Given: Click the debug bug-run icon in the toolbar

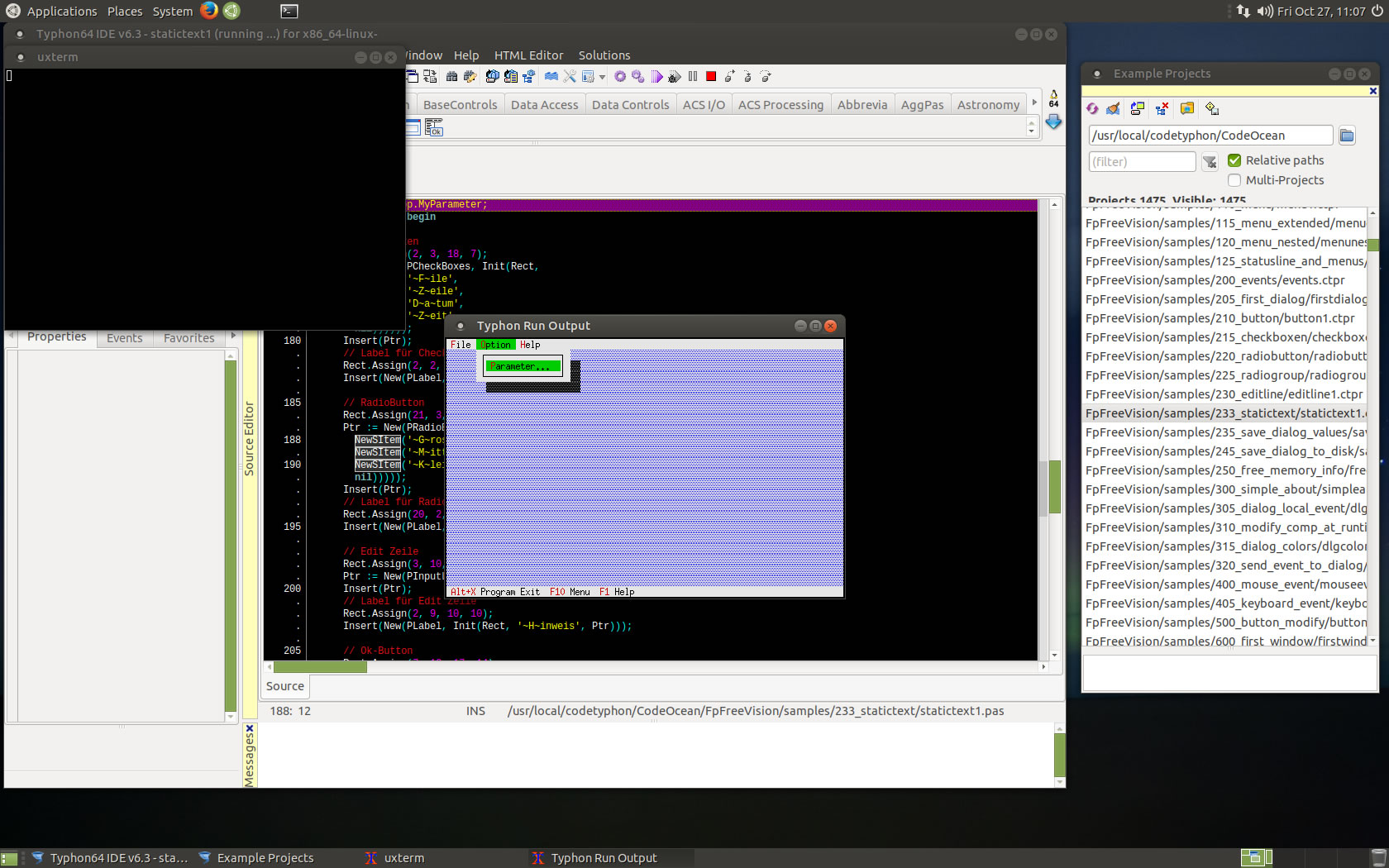Looking at the screenshot, I should tap(675, 76).
